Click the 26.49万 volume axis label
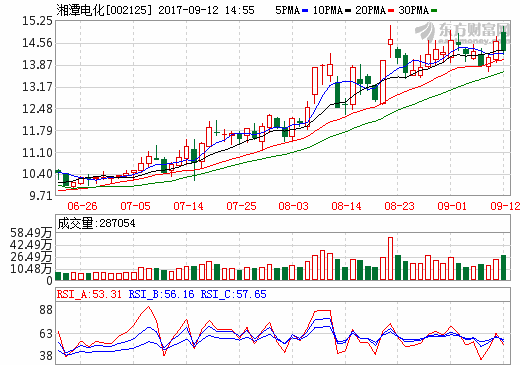Viewport: 520px width, 365px height. point(31,257)
